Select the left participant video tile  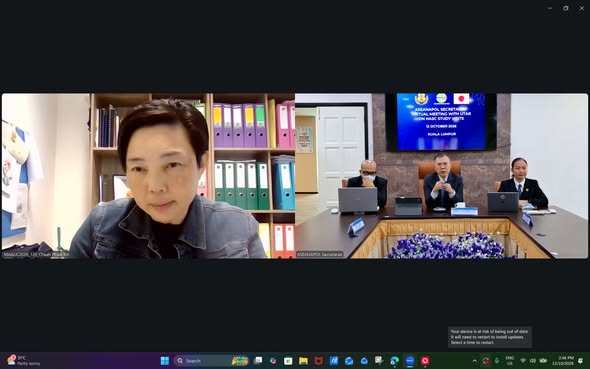(148, 176)
